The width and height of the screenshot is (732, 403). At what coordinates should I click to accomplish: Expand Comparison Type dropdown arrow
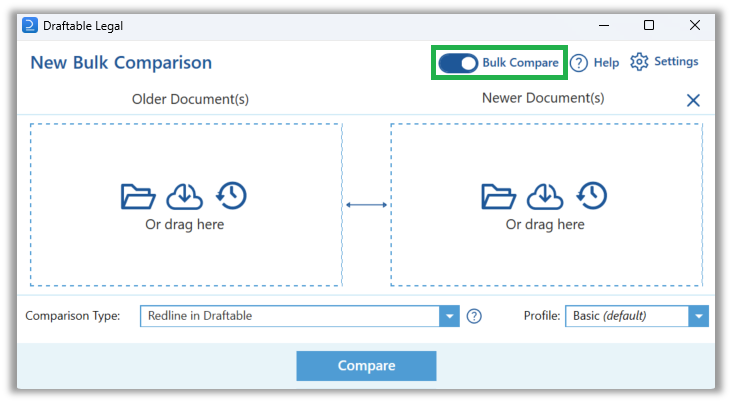click(x=449, y=316)
